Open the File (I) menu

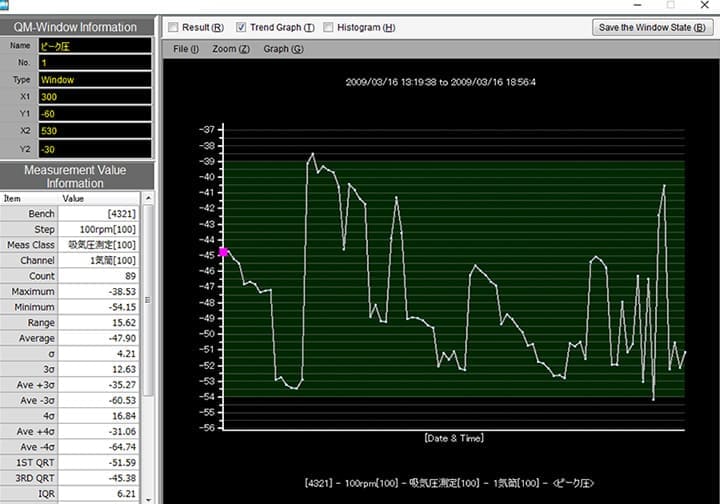point(186,49)
